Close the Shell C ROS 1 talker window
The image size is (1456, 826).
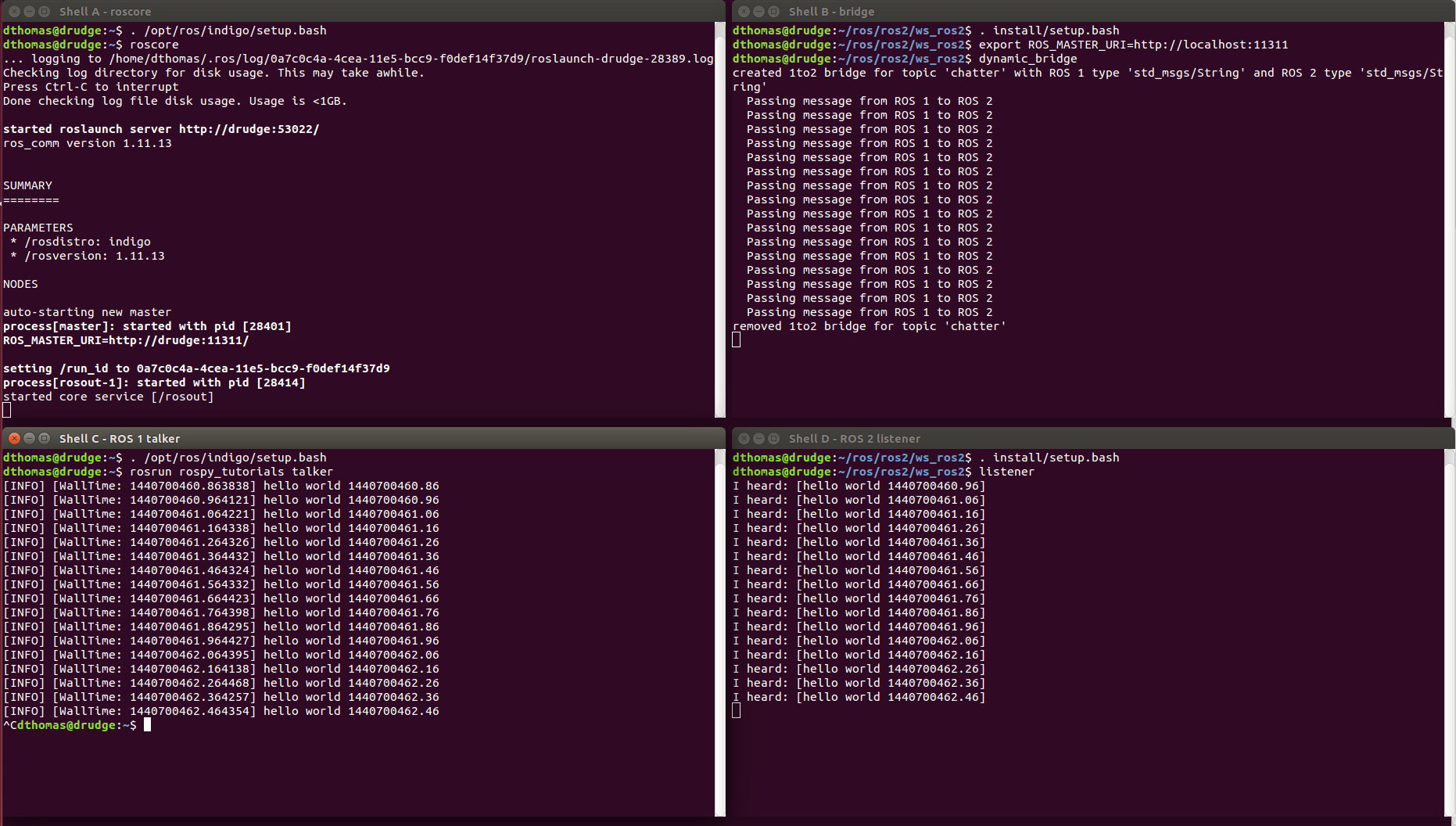pos(14,438)
